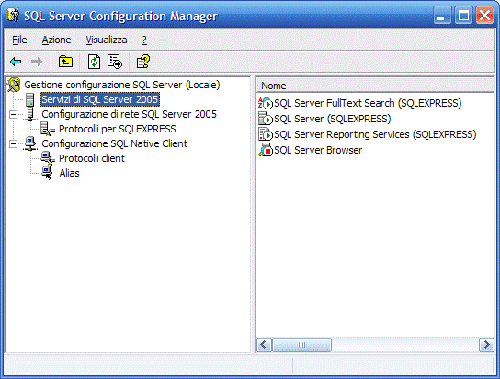The image size is (500, 379).
Task: Click the server icon beside Servizi di SQL Server 2005
Action: [30, 100]
